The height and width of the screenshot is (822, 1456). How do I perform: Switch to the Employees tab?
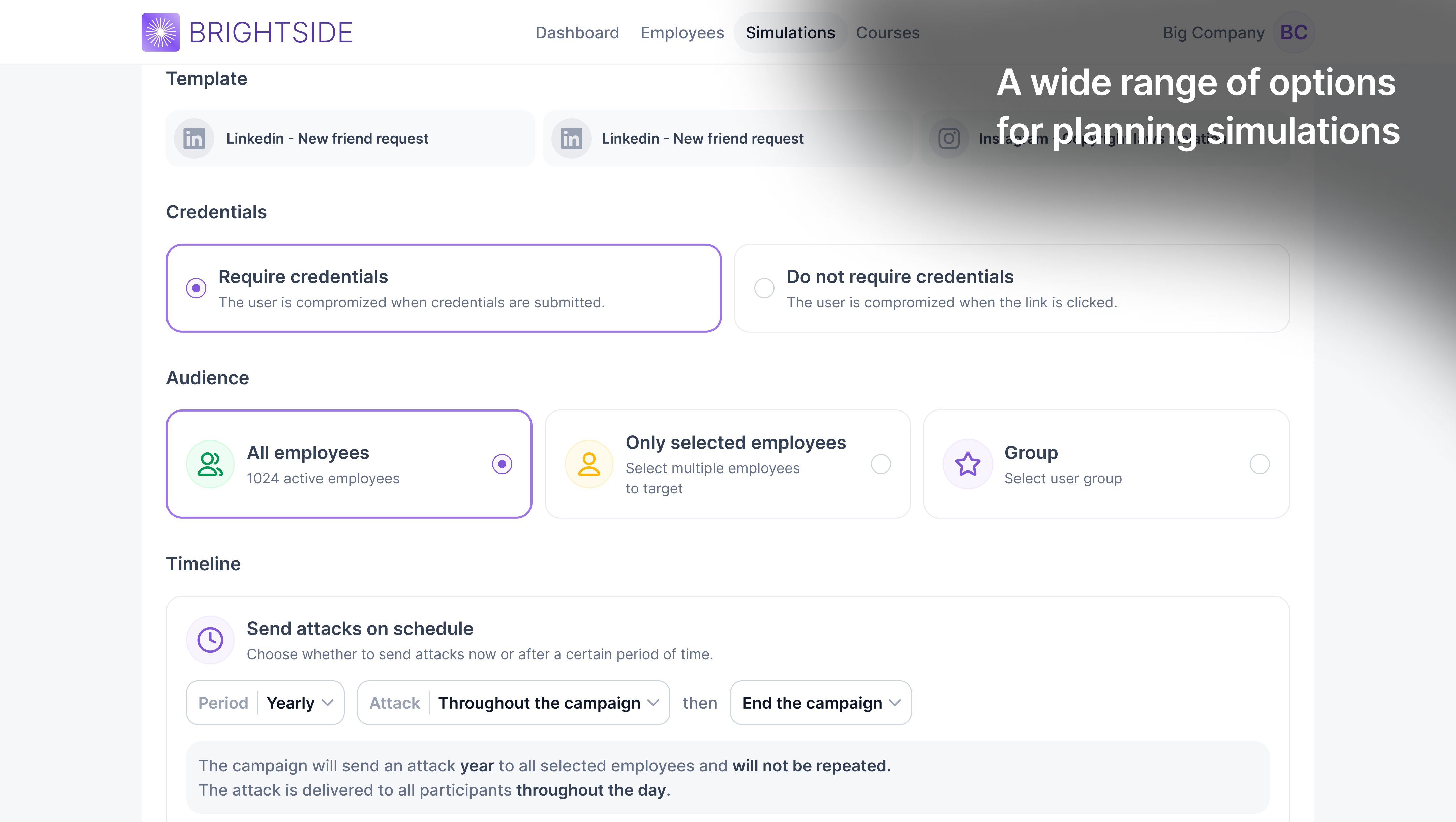tap(681, 33)
